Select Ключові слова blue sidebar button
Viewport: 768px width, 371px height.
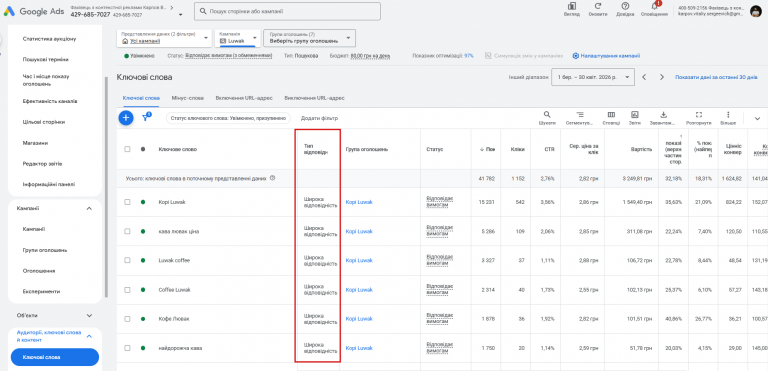(55, 357)
